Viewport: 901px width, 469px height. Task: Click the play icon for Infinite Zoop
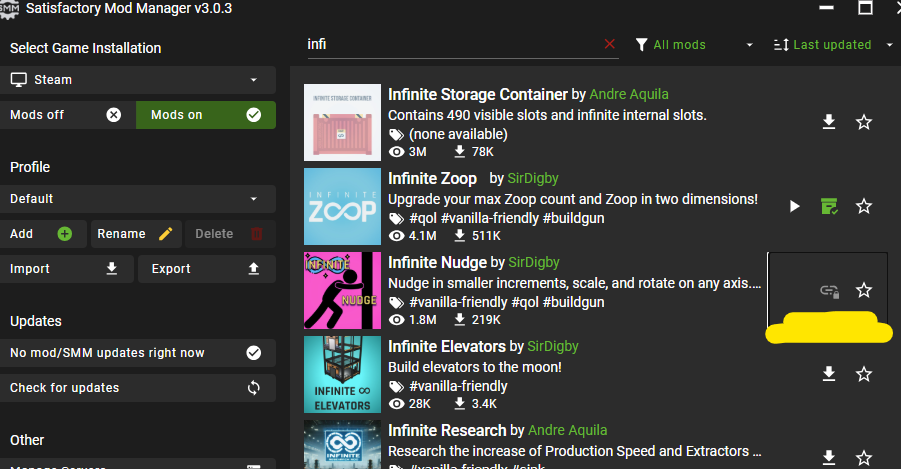tap(795, 206)
